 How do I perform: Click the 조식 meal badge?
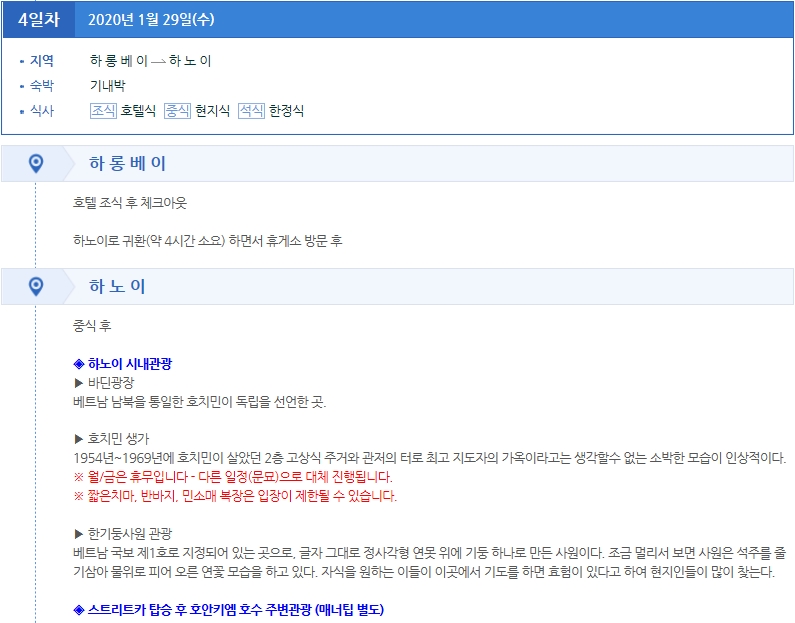coord(103,111)
